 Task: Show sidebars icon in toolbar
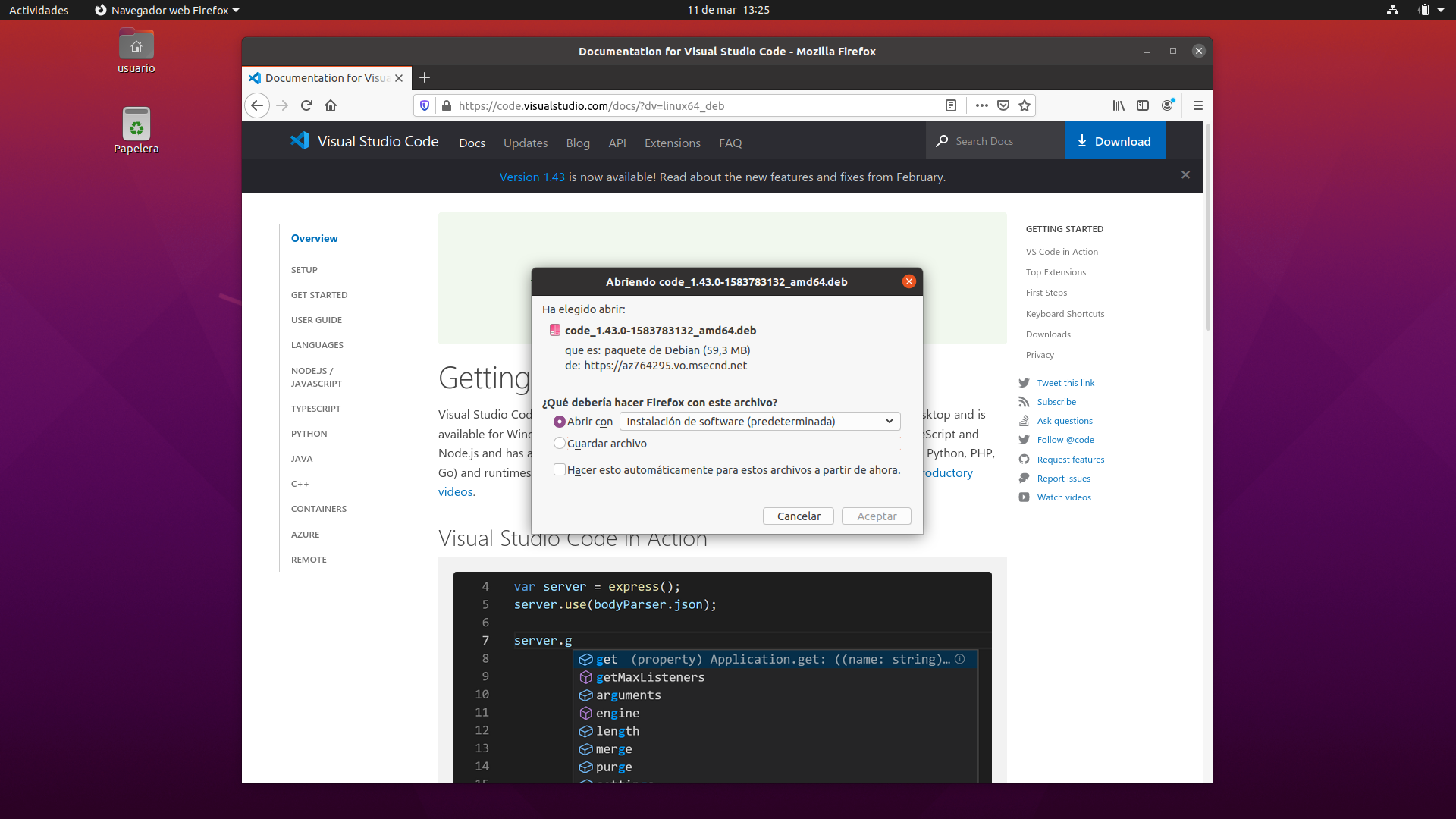coord(1143,105)
